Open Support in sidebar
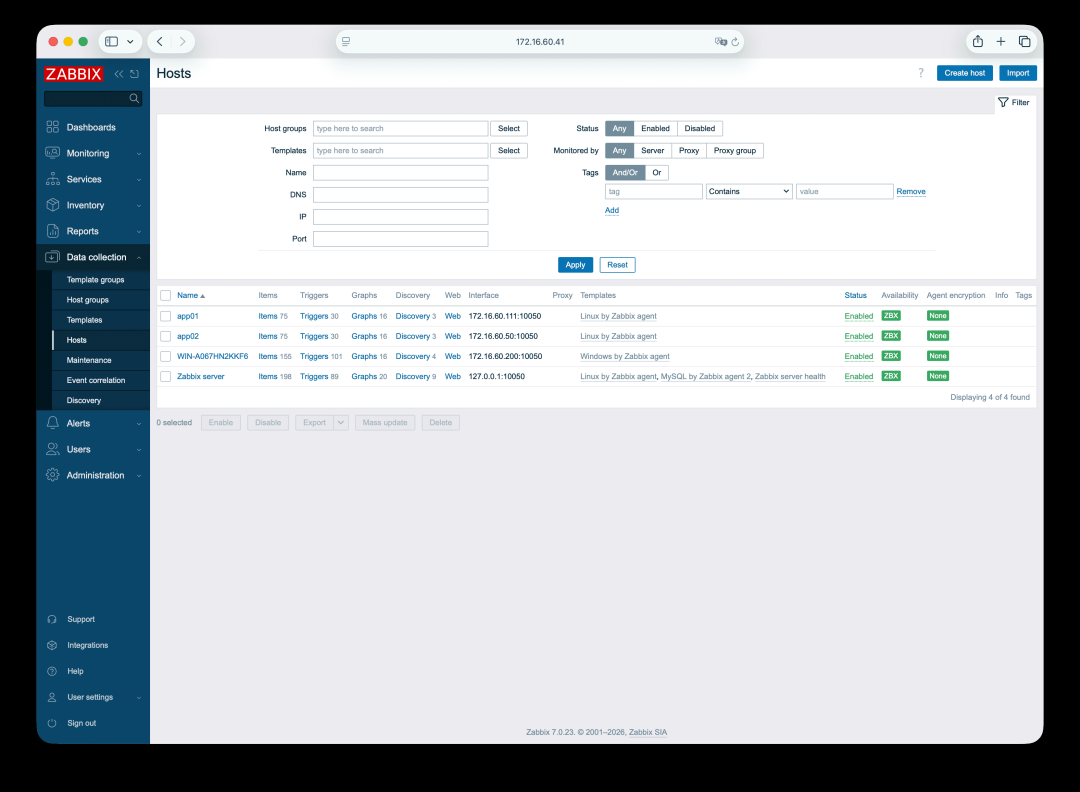The width and height of the screenshot is (1080, 792). pos(81,619)
